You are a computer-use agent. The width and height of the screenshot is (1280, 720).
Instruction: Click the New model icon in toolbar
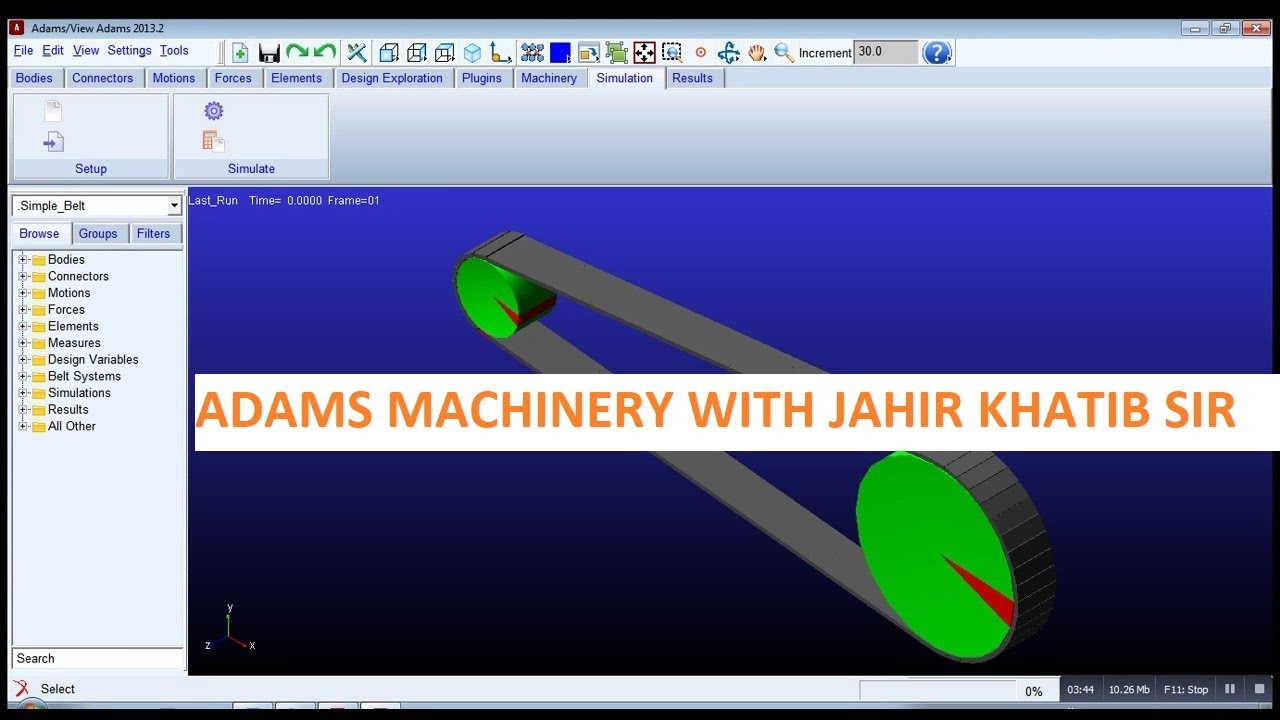click(240, 53)
